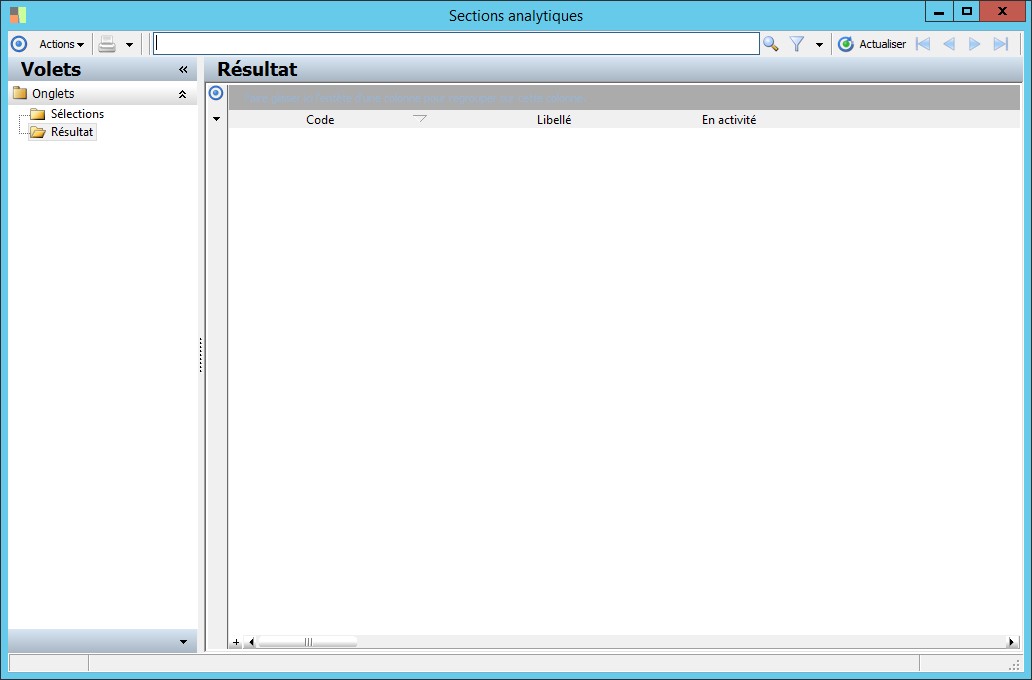The height and width of the screenshot is (680, 1032).
Task: Open the filter dropdown arrow
Action: 819,45
